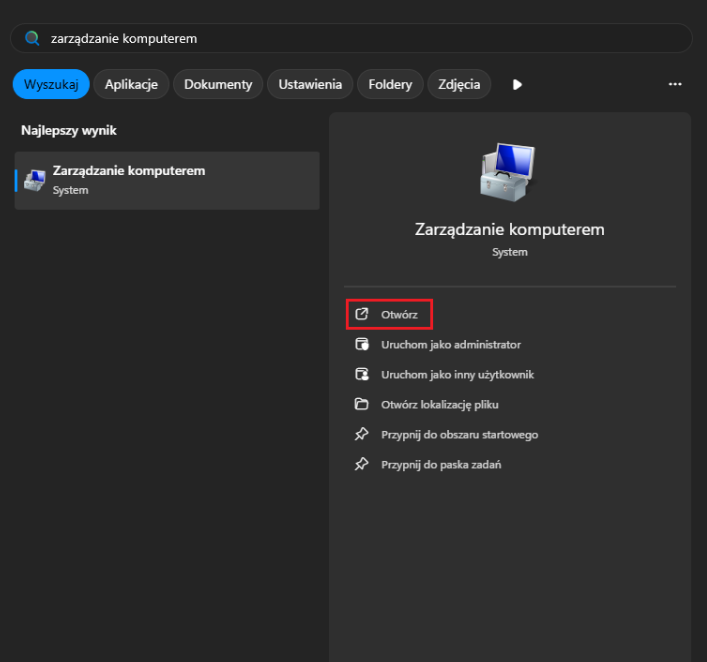Filter results by Foldery

pos(391,84)
